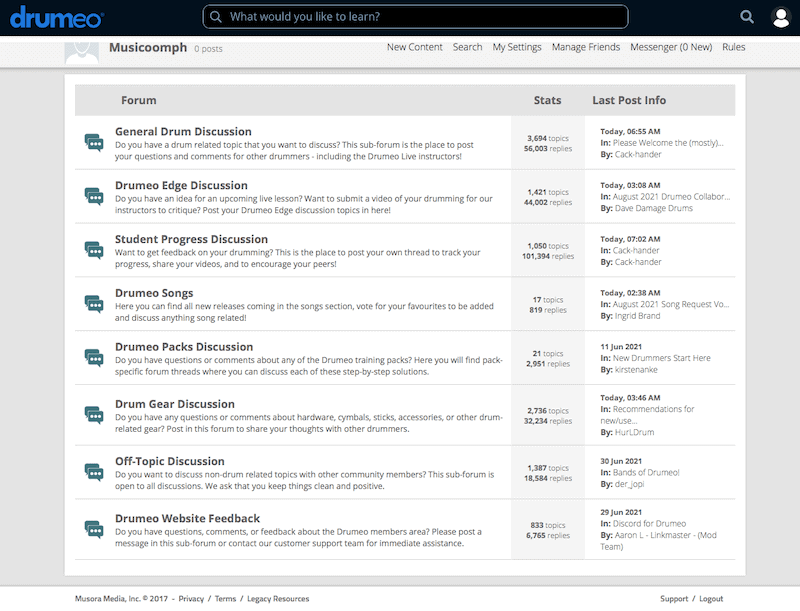View kirstenanke's profile

(636, 370)
